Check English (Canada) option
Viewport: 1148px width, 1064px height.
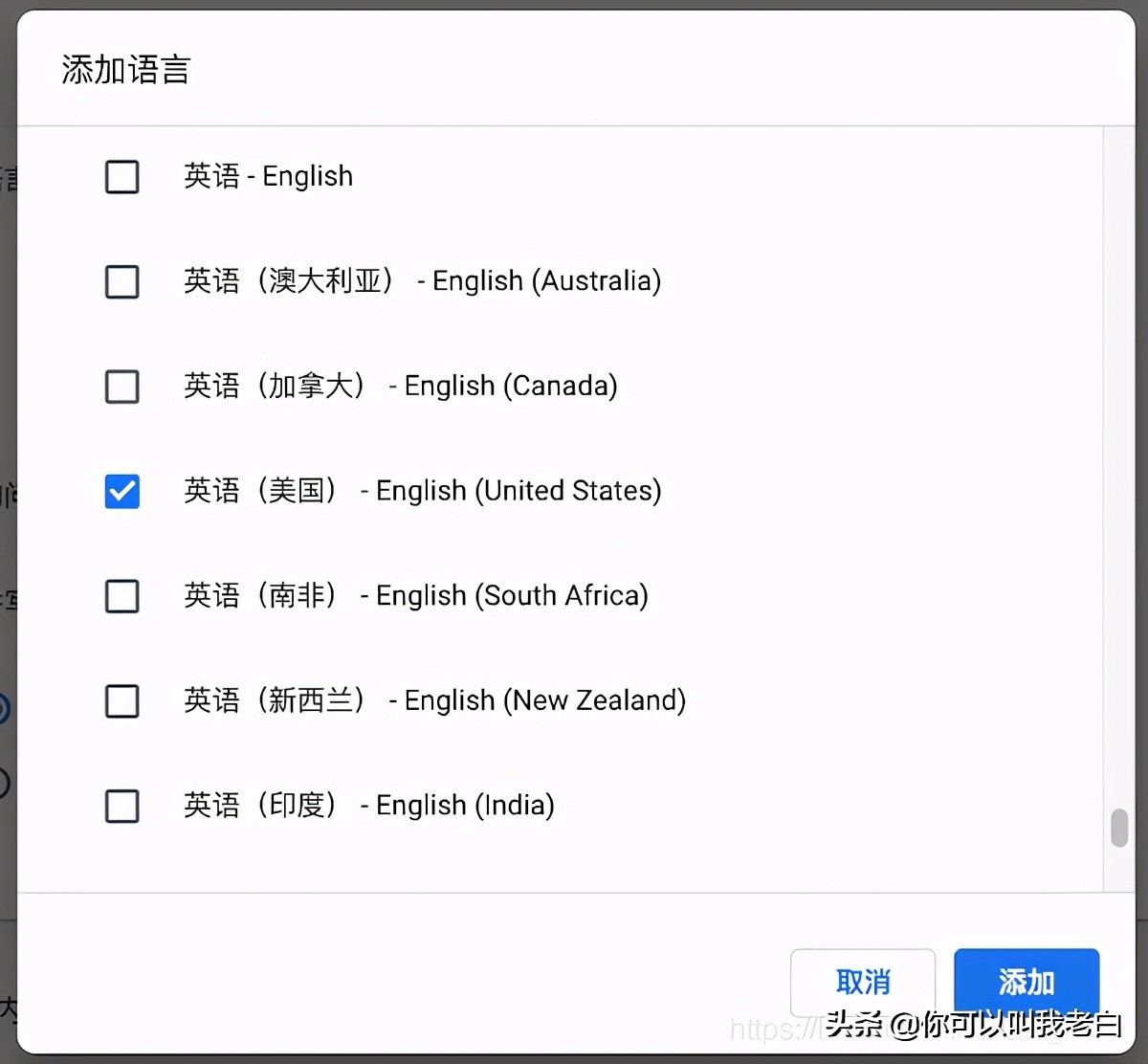[122, 388]
